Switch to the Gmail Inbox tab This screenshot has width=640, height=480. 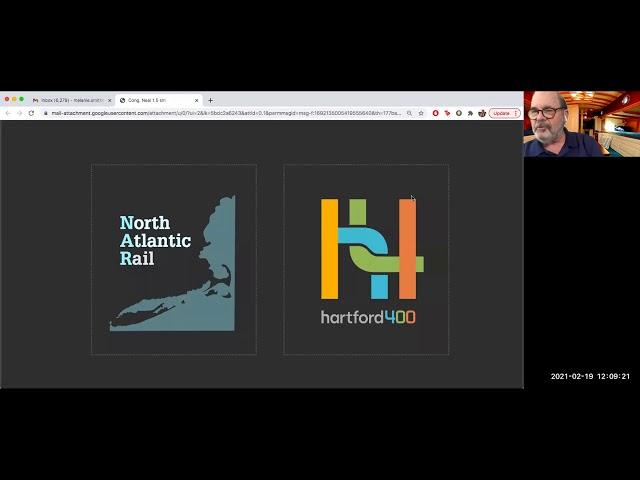(x=68, y=100)
